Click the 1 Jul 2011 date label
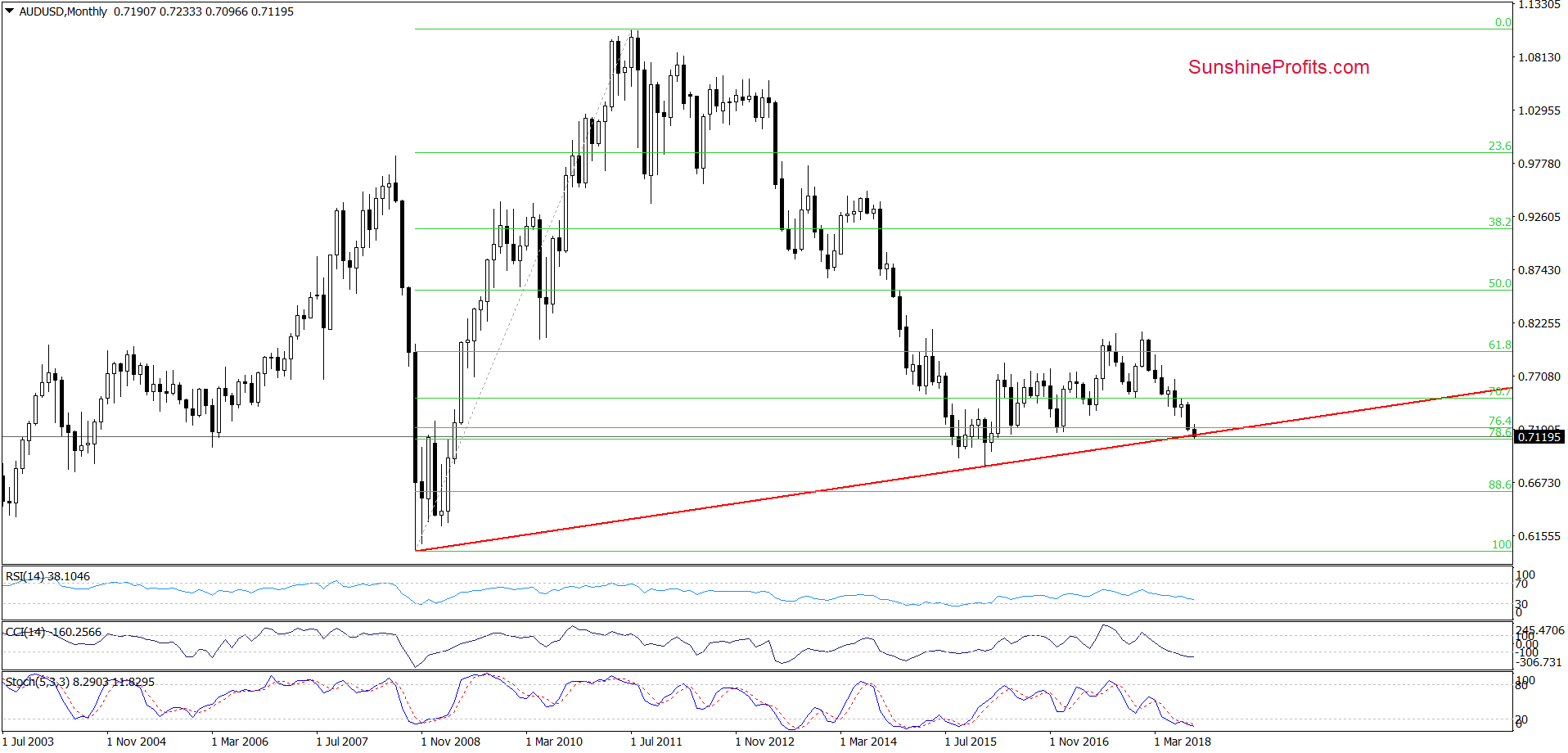1568x753 pixels. 656,742
